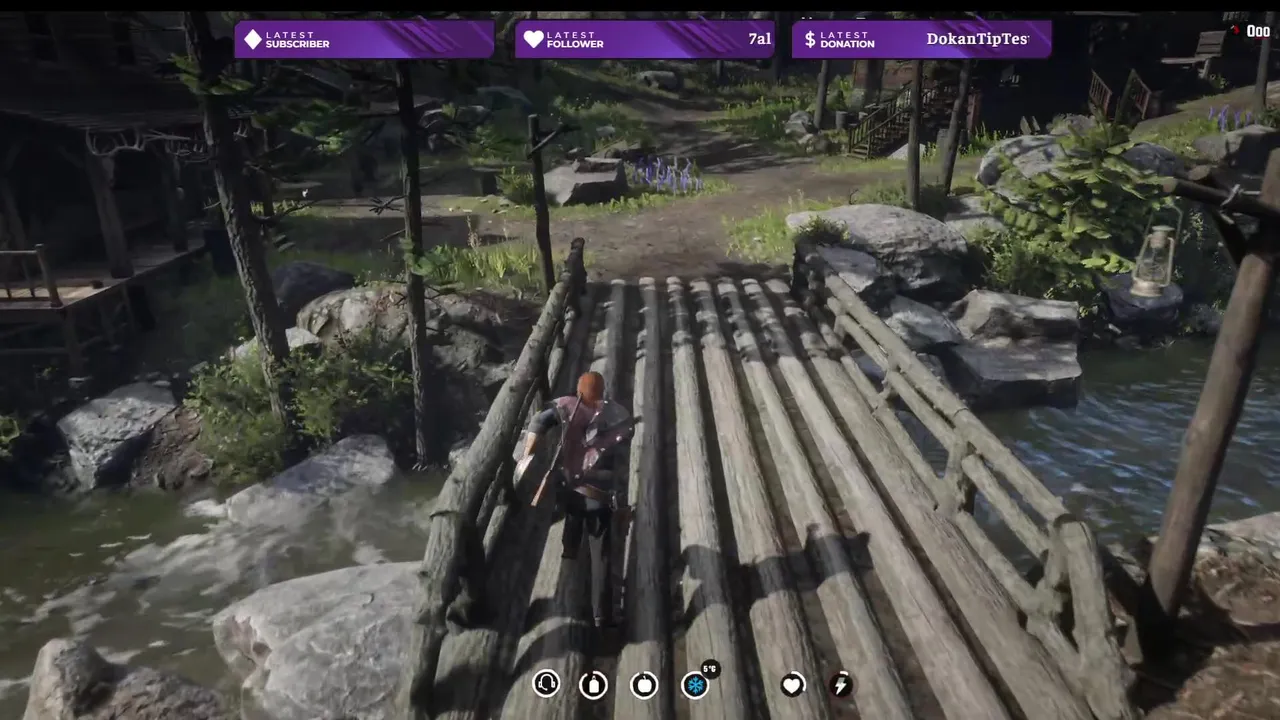
Task: Click the blue snowflake temperature icon
Action: (694, 685)
